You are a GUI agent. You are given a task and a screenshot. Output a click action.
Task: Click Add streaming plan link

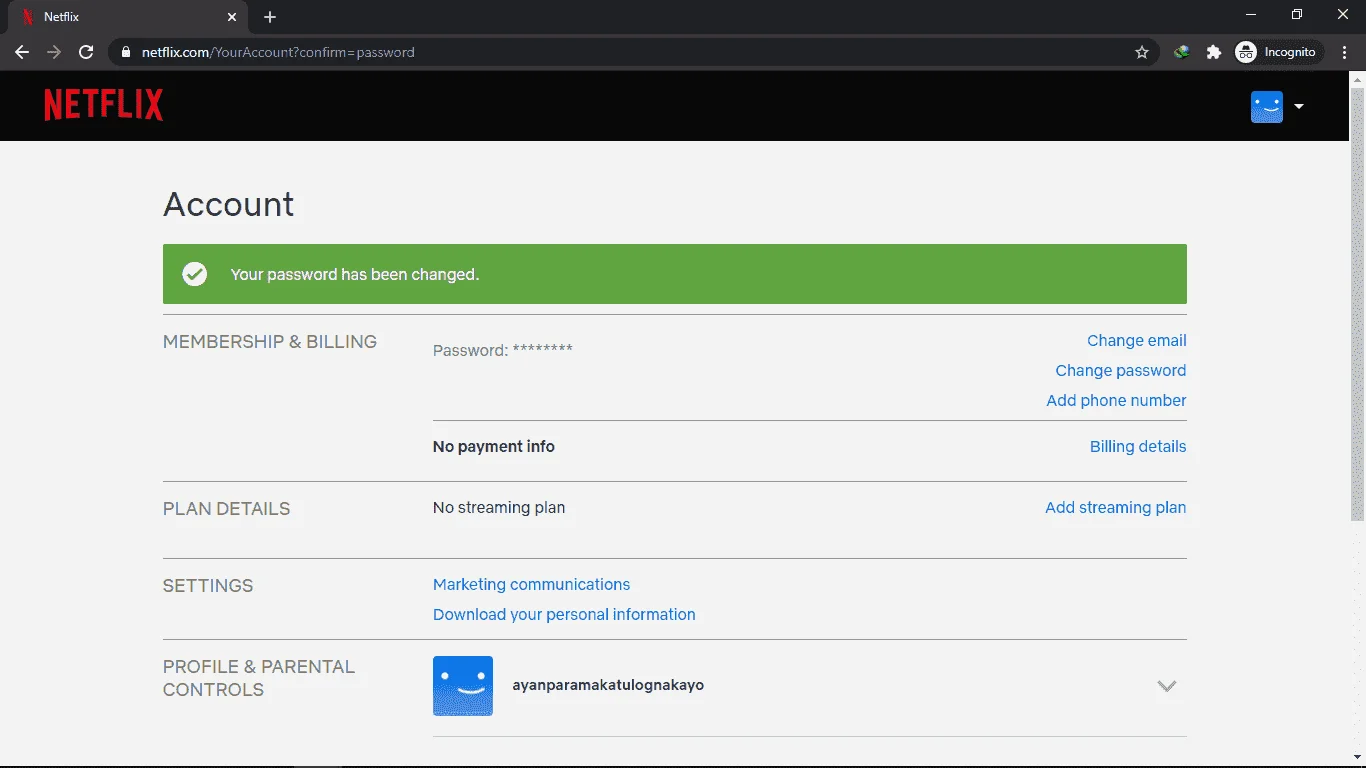pos(1116,507)
